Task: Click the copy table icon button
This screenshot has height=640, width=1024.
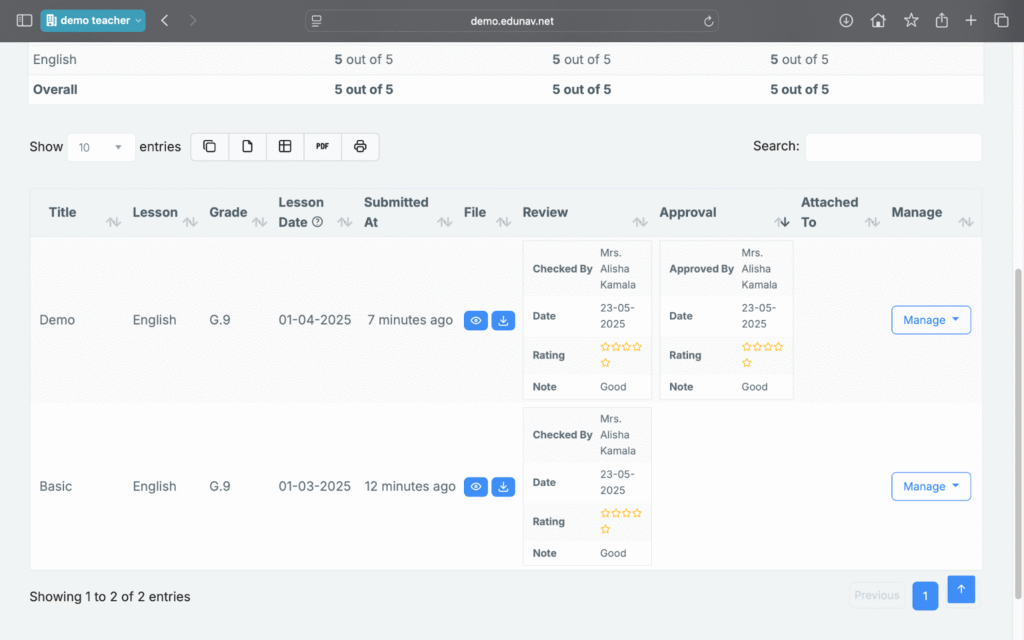Action: click(x=210, y=147)
